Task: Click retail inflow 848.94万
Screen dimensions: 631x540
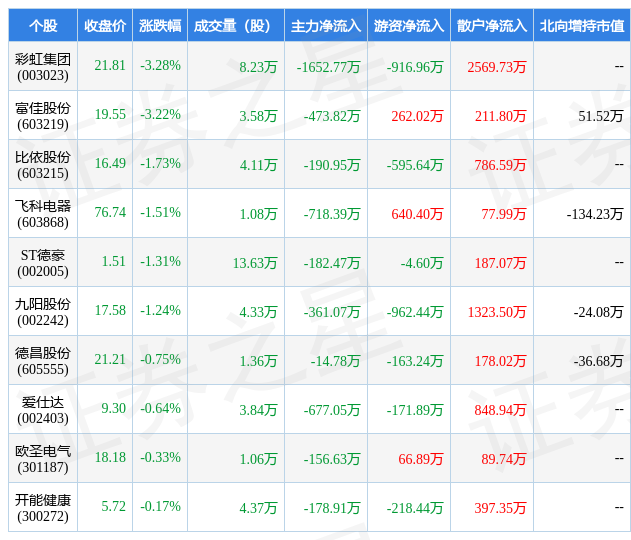Action: 500,410
